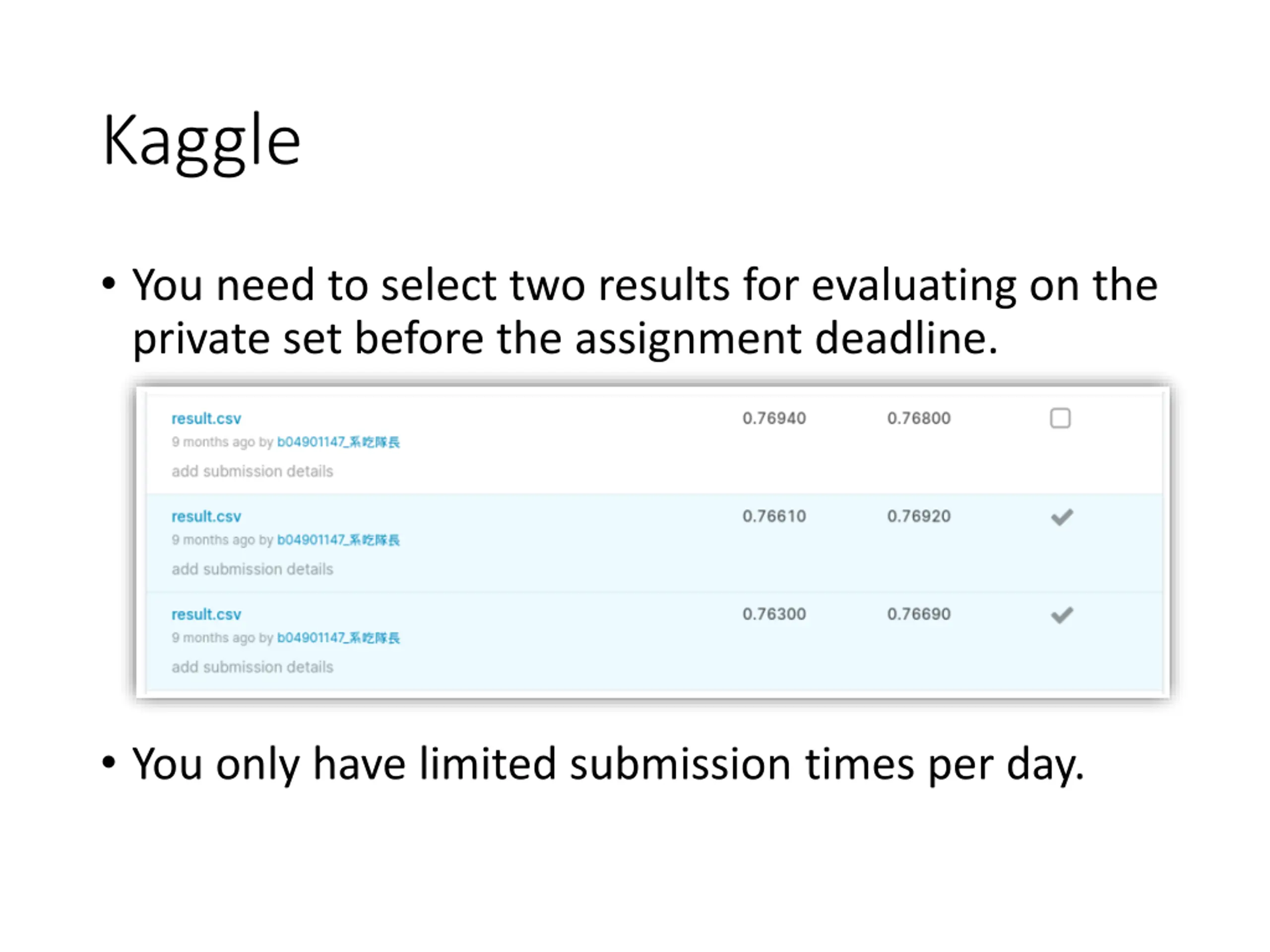Click the b04901147 username in the 0.76300 row
The image size is (1270, 952).
338,638
